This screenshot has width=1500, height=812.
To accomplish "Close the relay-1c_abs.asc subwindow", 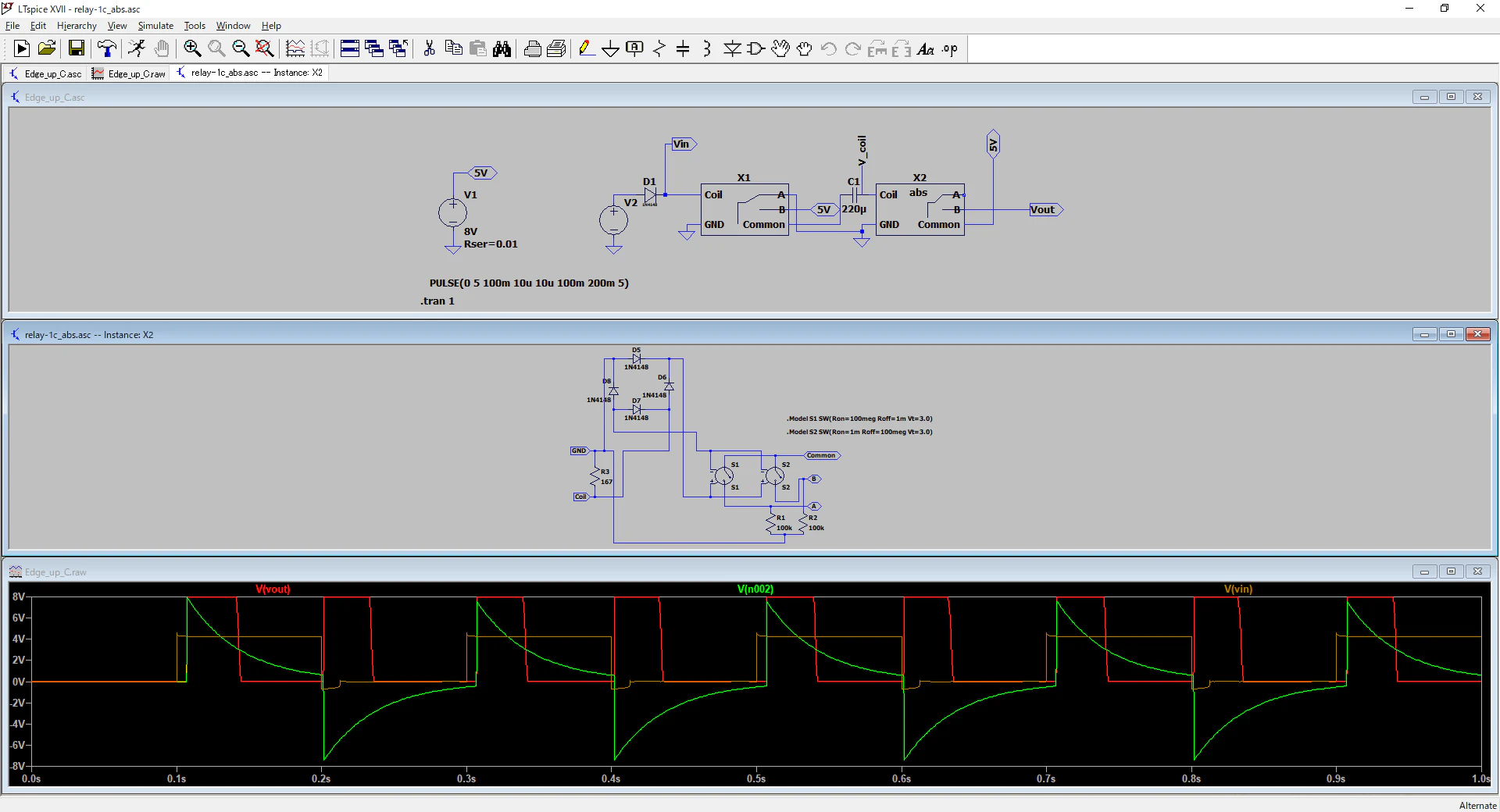I will [1477, 334].
